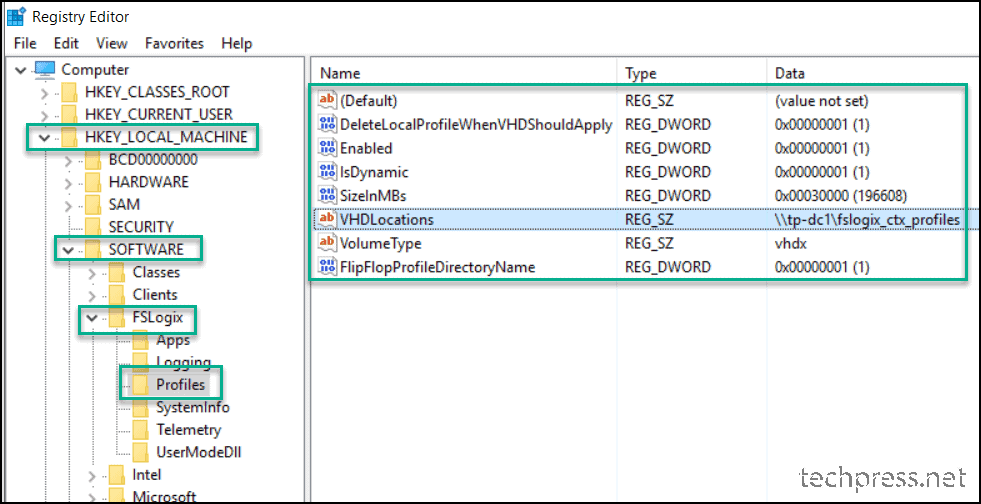Viewport: 981px width, 504px height.
Task: Click the vhdx data cell
Action: [790, 243]
